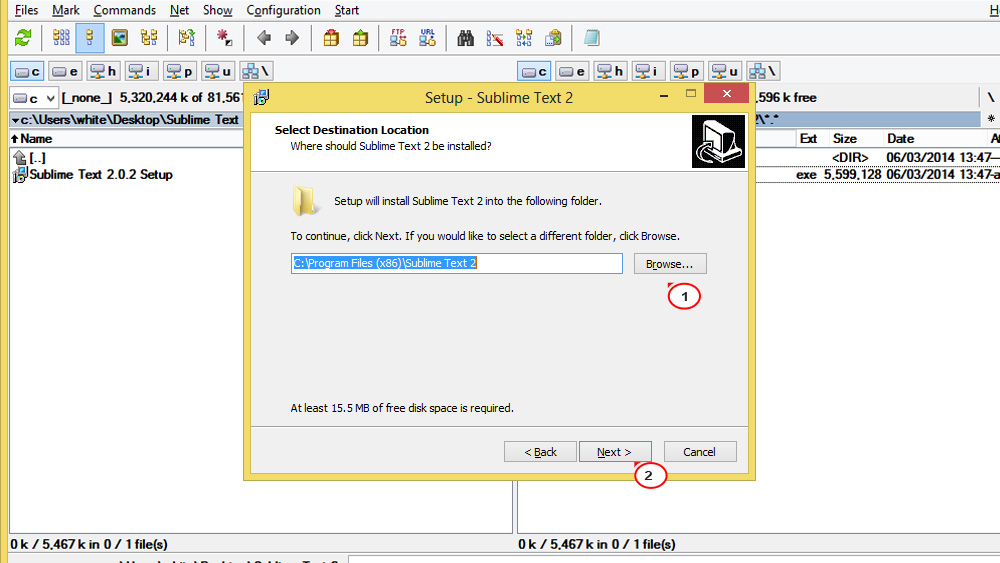This screenshot has height=563, width=1000.
Task: Close the Setup - Sublime Text 2 dialog
Action: click(726, 94)
